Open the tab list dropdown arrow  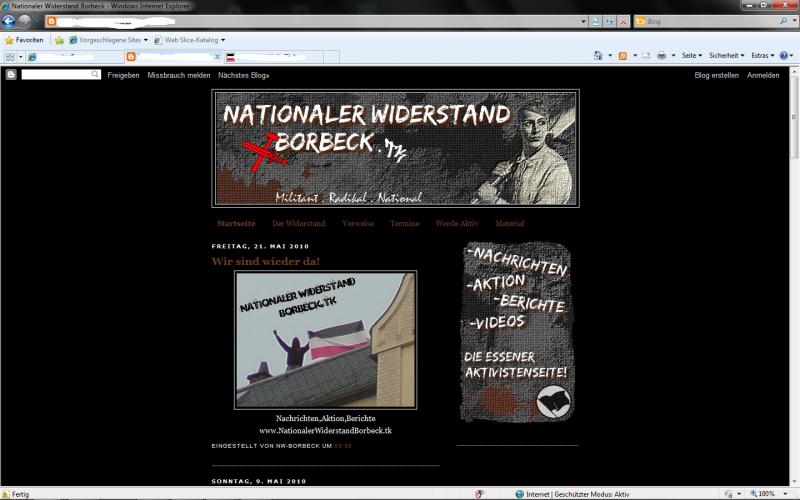coord(21,57)
